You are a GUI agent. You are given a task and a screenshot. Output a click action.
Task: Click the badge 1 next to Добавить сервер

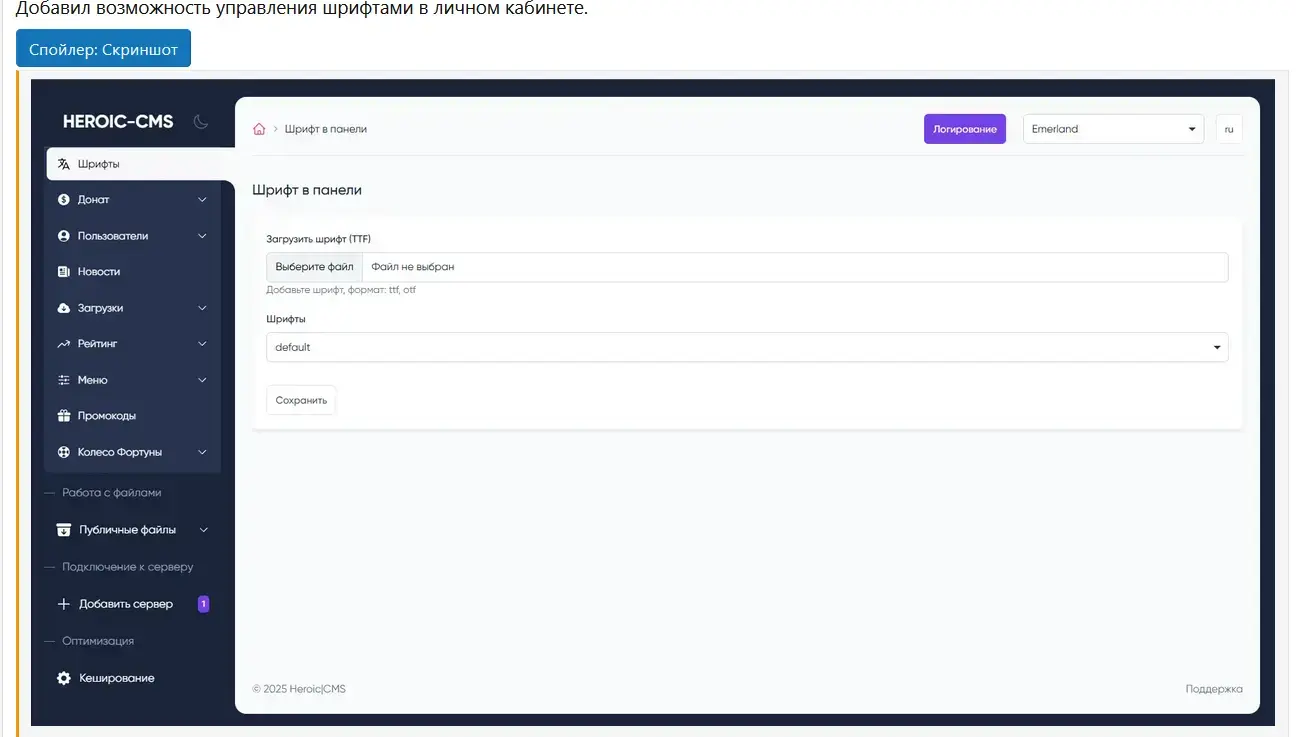point(204,604)
